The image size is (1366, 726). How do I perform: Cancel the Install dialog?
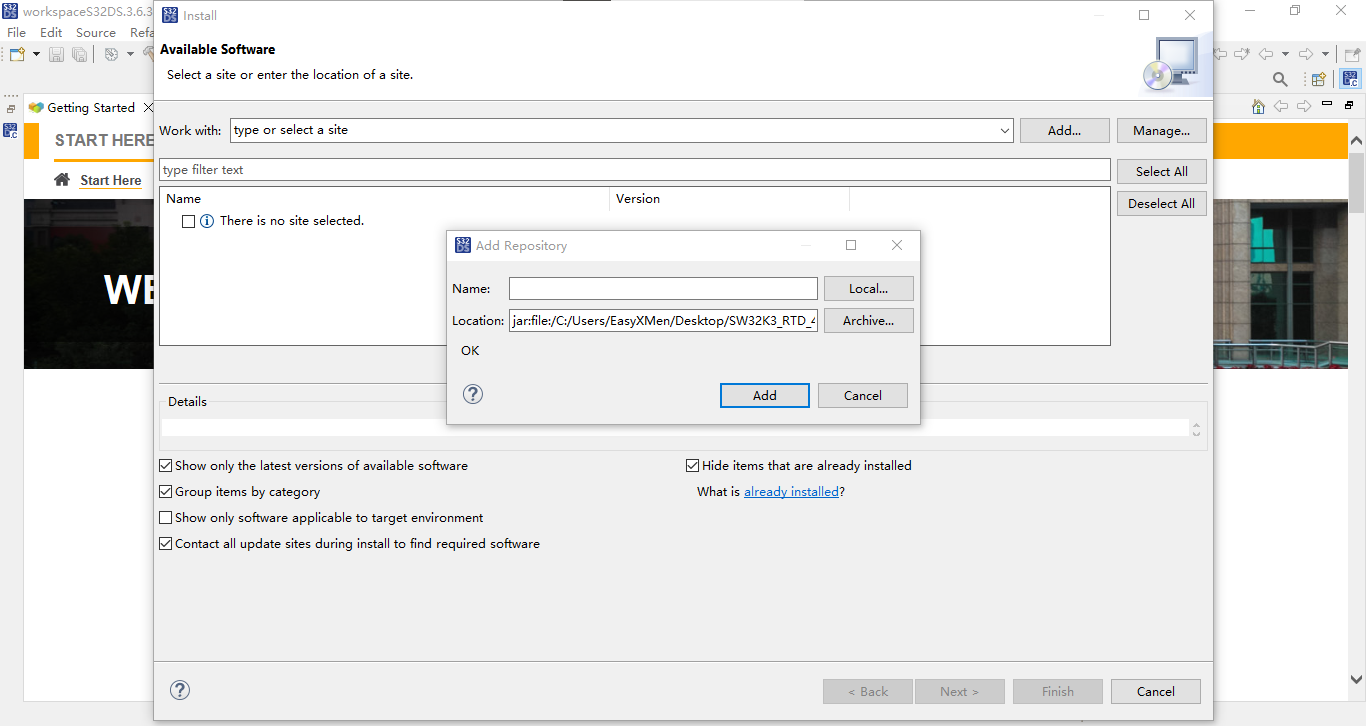click(1156, 691)
